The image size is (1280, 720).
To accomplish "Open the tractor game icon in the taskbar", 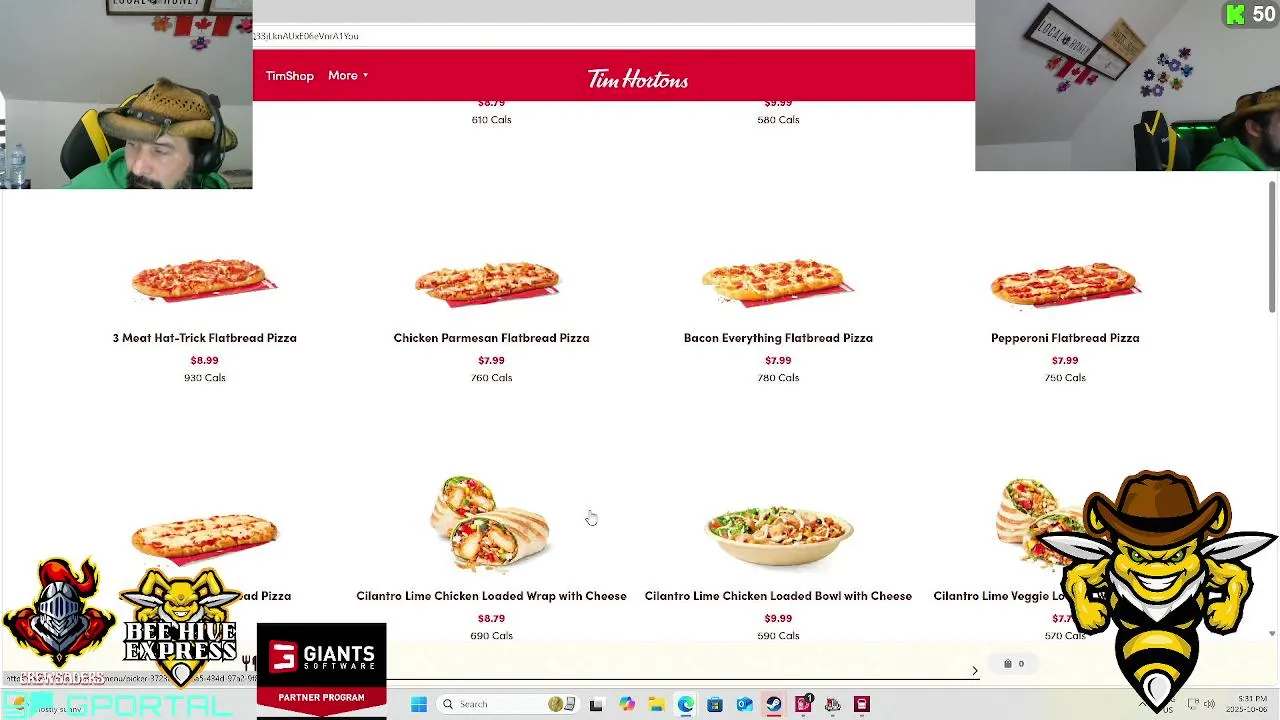I will click(832, 704).
